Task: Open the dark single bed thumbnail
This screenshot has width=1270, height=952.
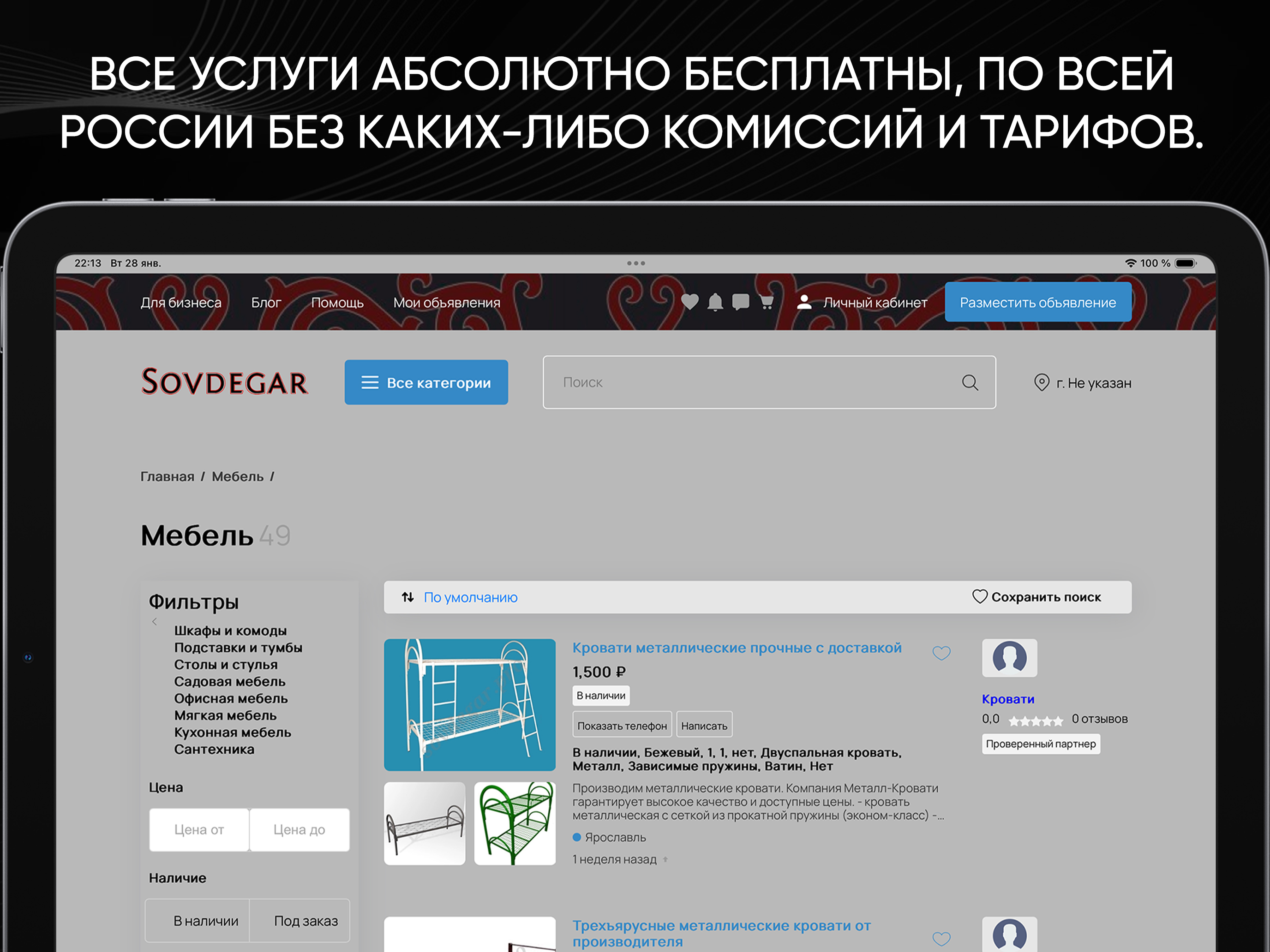Action: click(x=424, y=823)
